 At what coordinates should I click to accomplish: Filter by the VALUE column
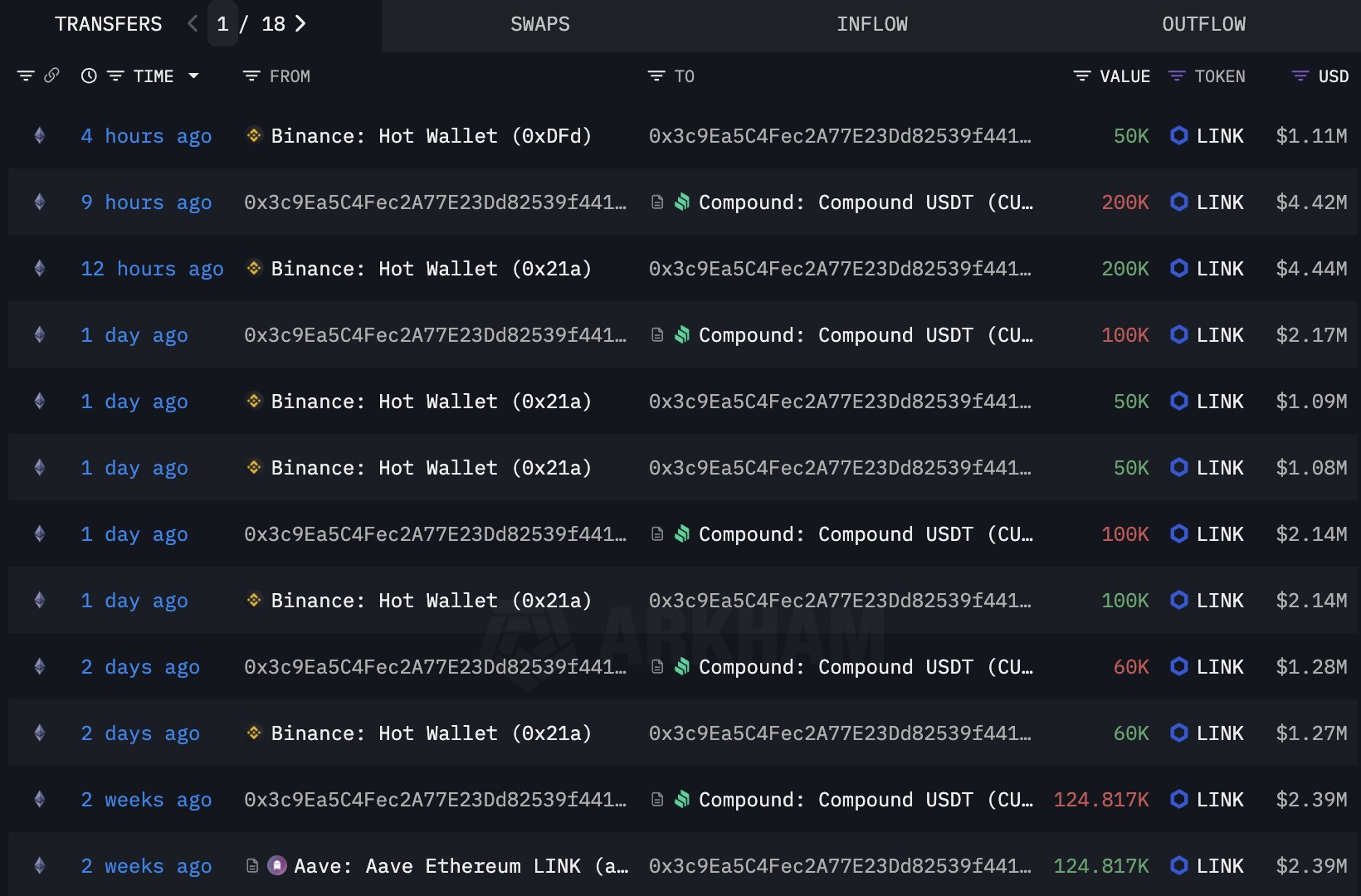tap(1082, 76)
